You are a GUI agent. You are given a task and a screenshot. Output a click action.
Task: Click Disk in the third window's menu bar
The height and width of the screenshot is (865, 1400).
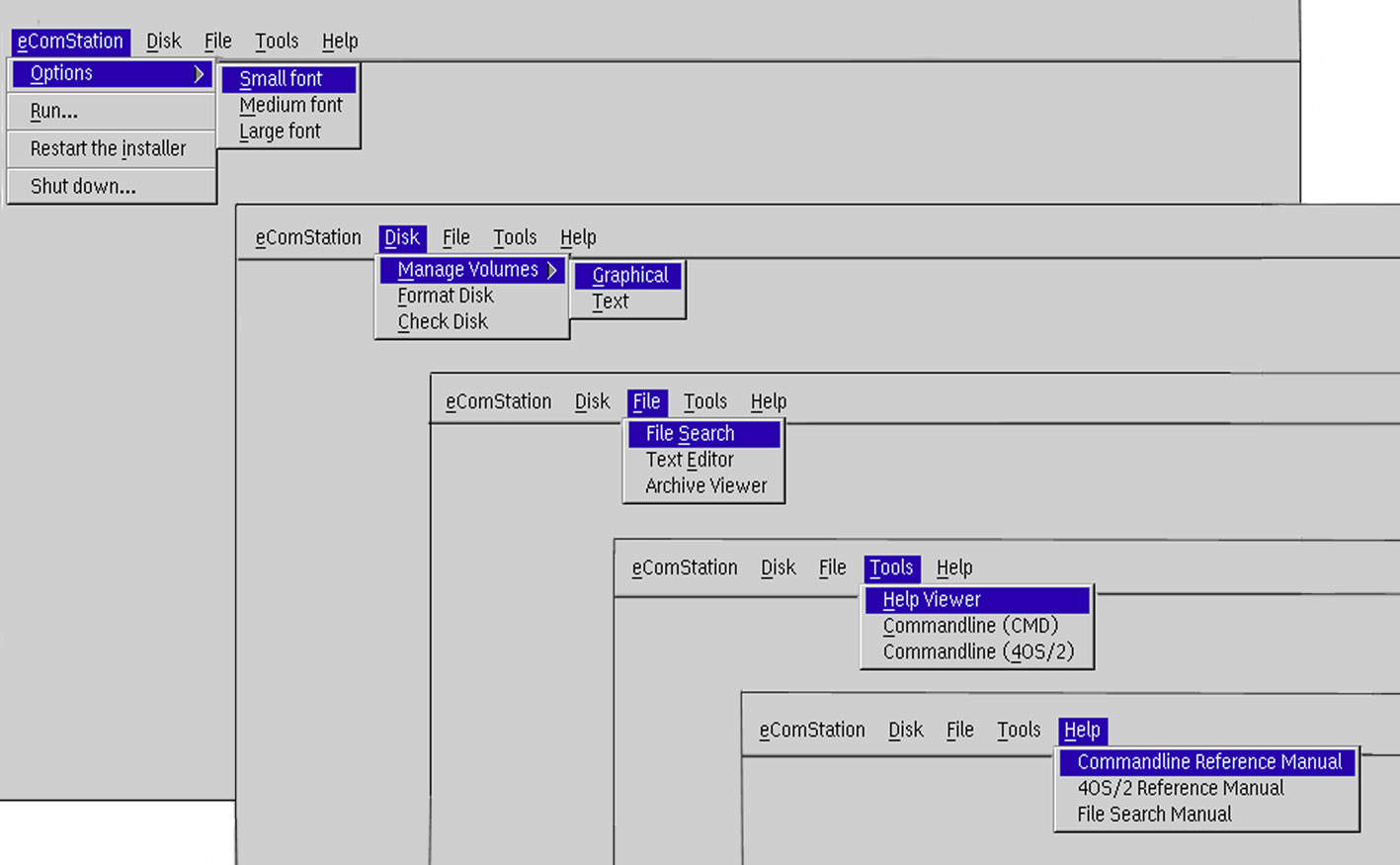coord(592,402)
